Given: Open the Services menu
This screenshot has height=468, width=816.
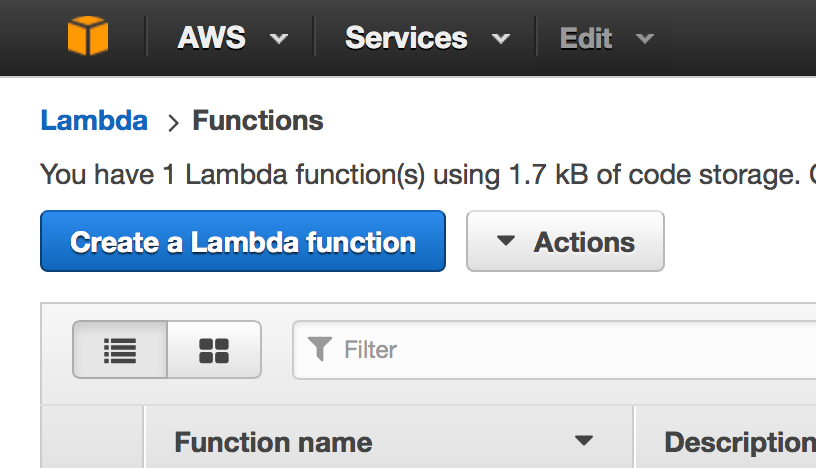Looking at the screenshot, I should 406,38.
